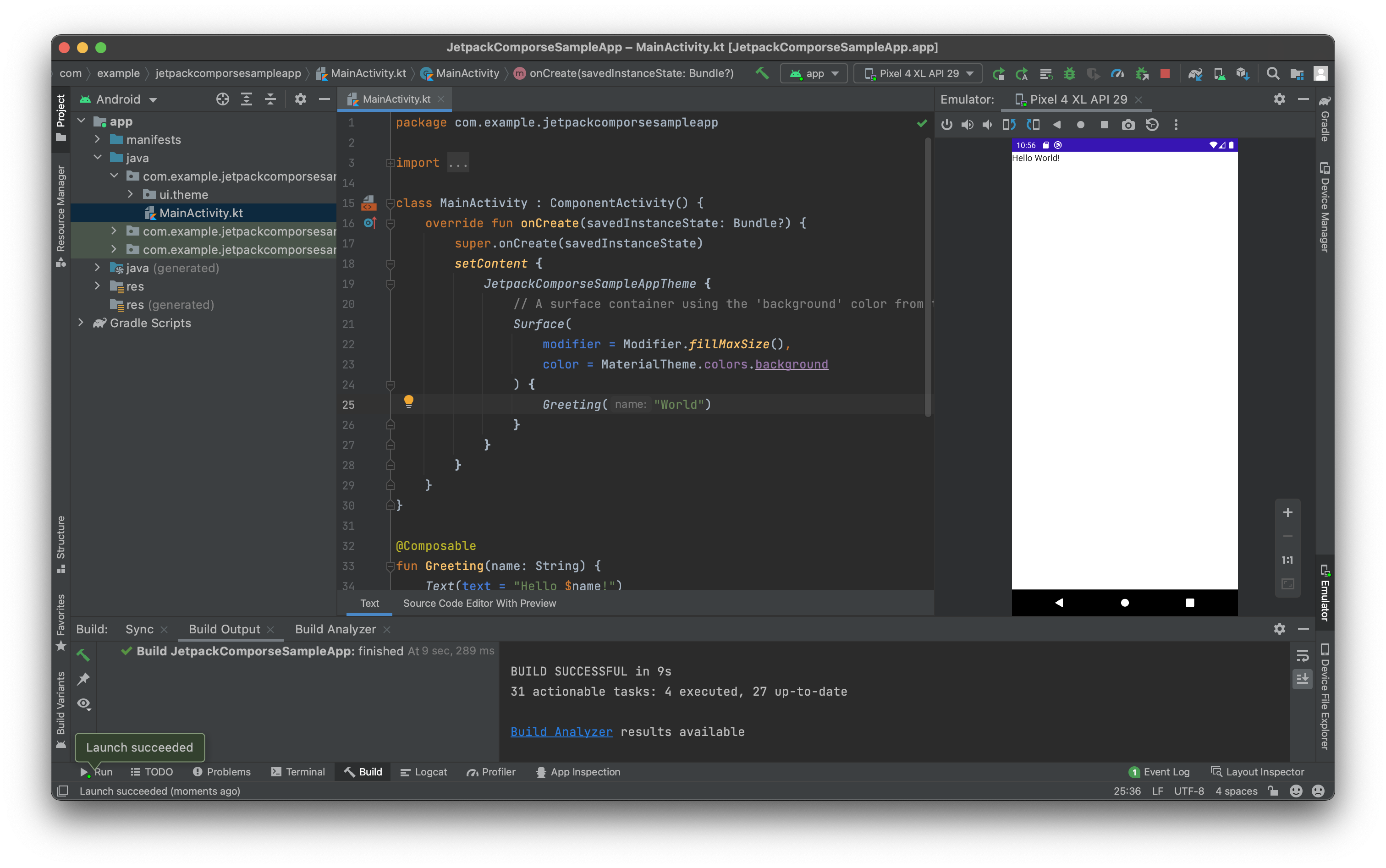The height and width of the screenshot is (868, 1386).
Task: Open the App Inspection tool window button
Action: coord(578,772)
